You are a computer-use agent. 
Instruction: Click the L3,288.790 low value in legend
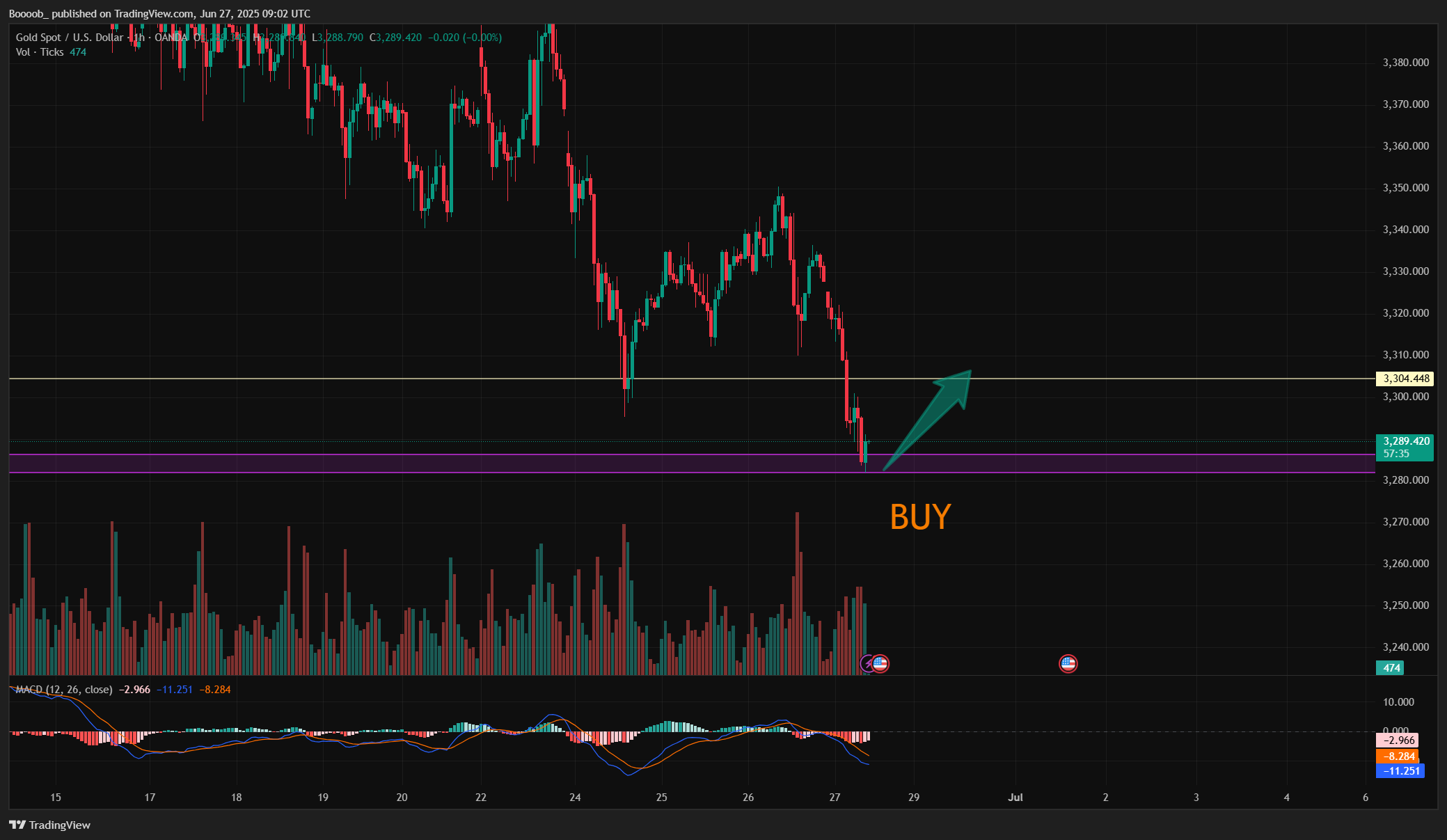coord(338,38)
